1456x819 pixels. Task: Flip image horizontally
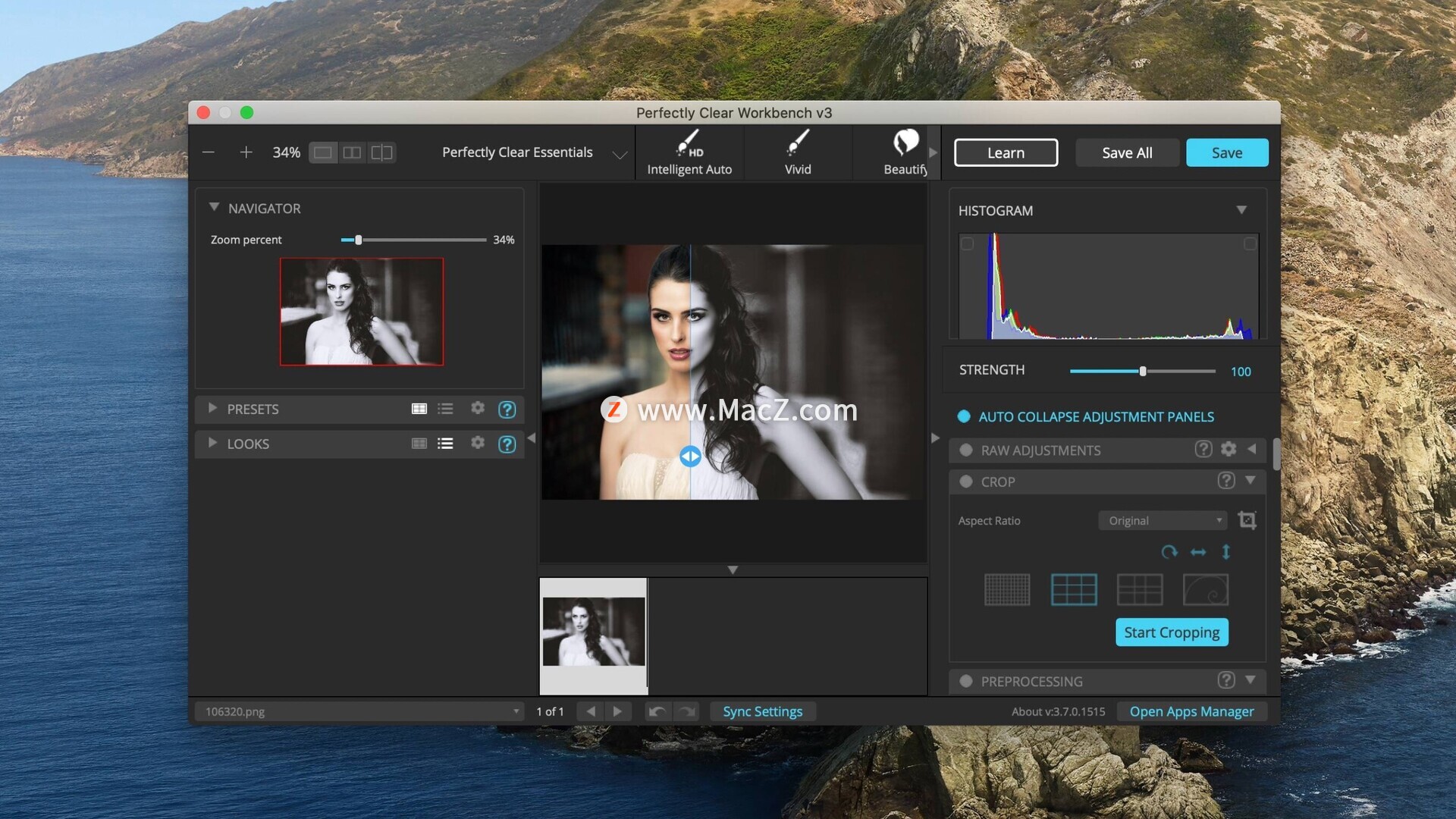1198,552
